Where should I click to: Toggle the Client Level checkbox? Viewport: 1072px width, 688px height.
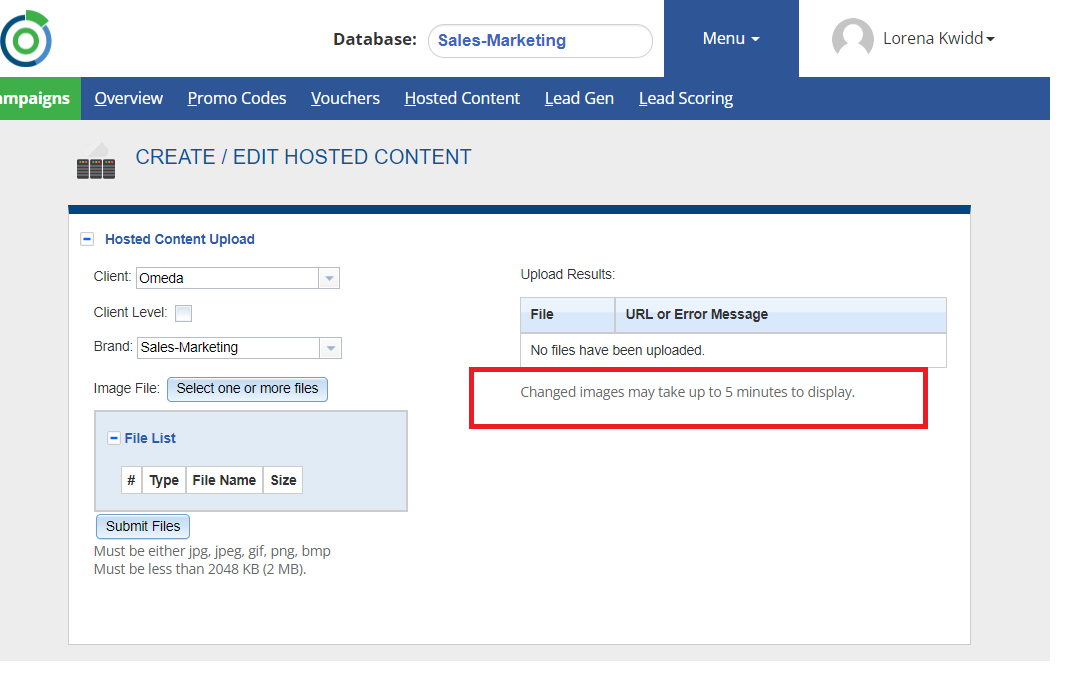point(183,313)
